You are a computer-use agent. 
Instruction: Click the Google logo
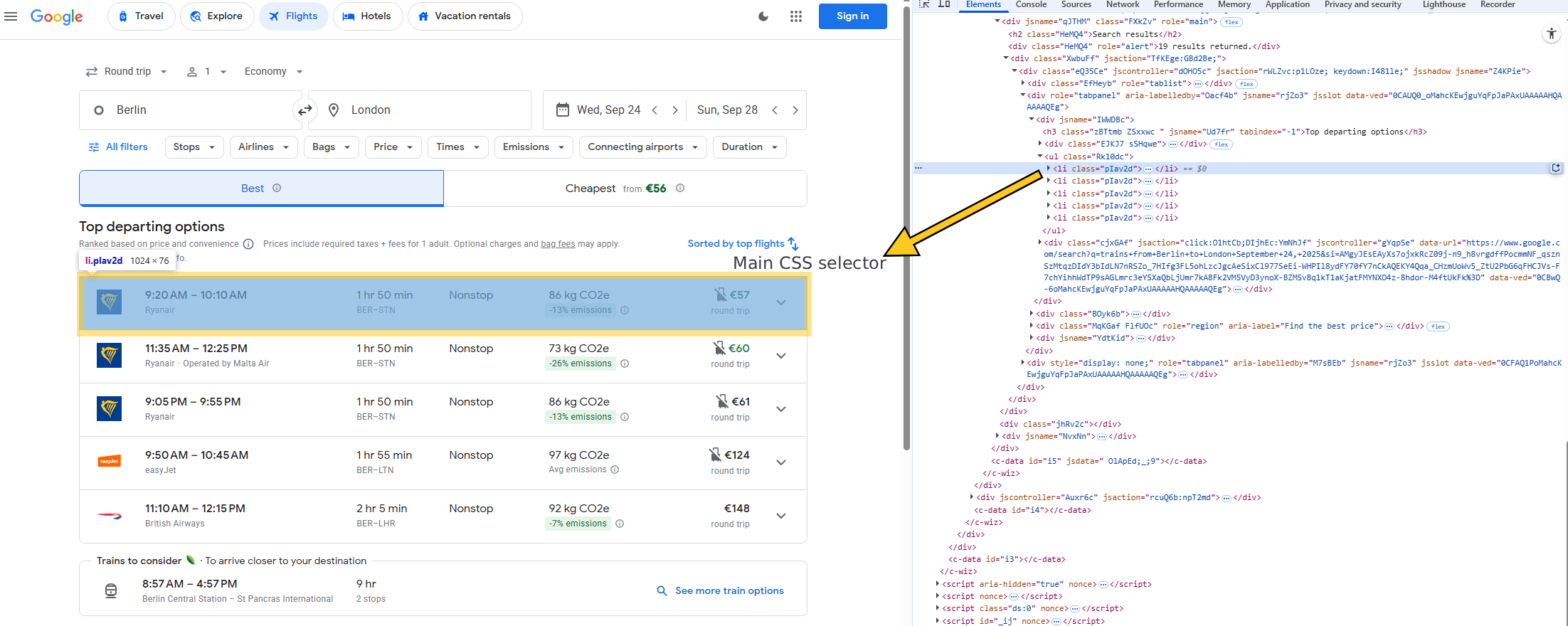(x=57, y=16)
